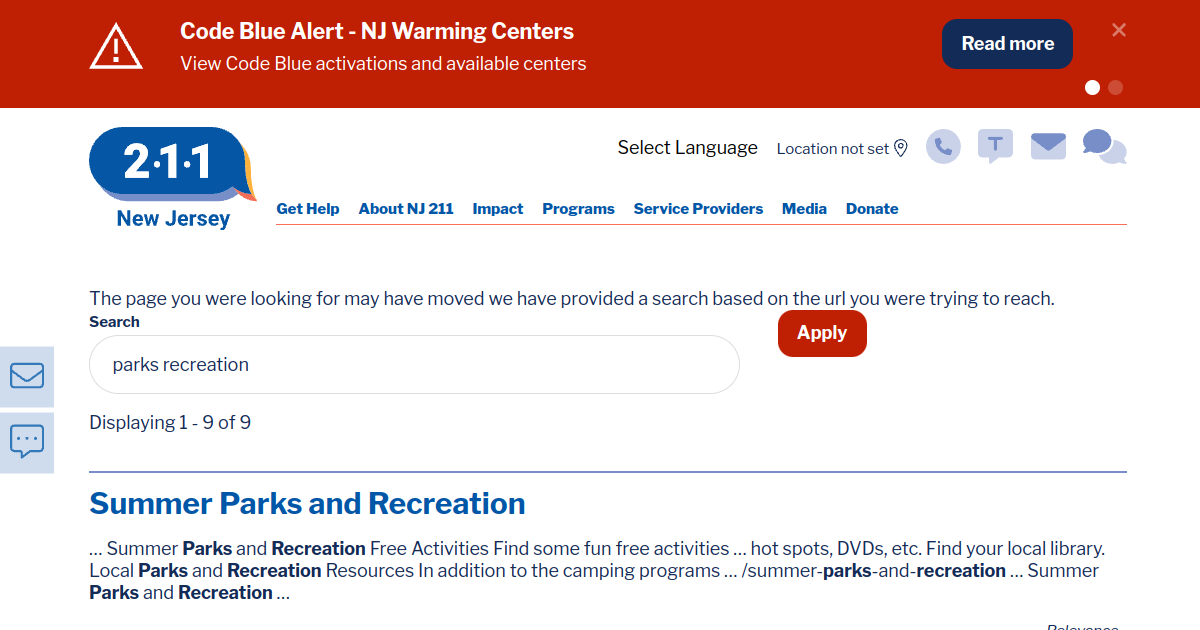
Task: Click the Read more button
Action: tap(1007, 44)
